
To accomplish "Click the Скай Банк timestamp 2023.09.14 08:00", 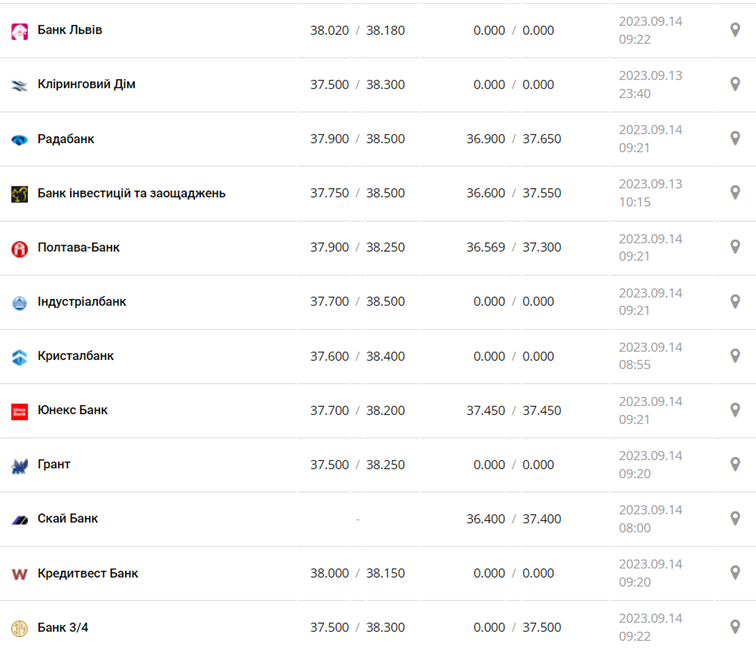I will click(650, 519).
